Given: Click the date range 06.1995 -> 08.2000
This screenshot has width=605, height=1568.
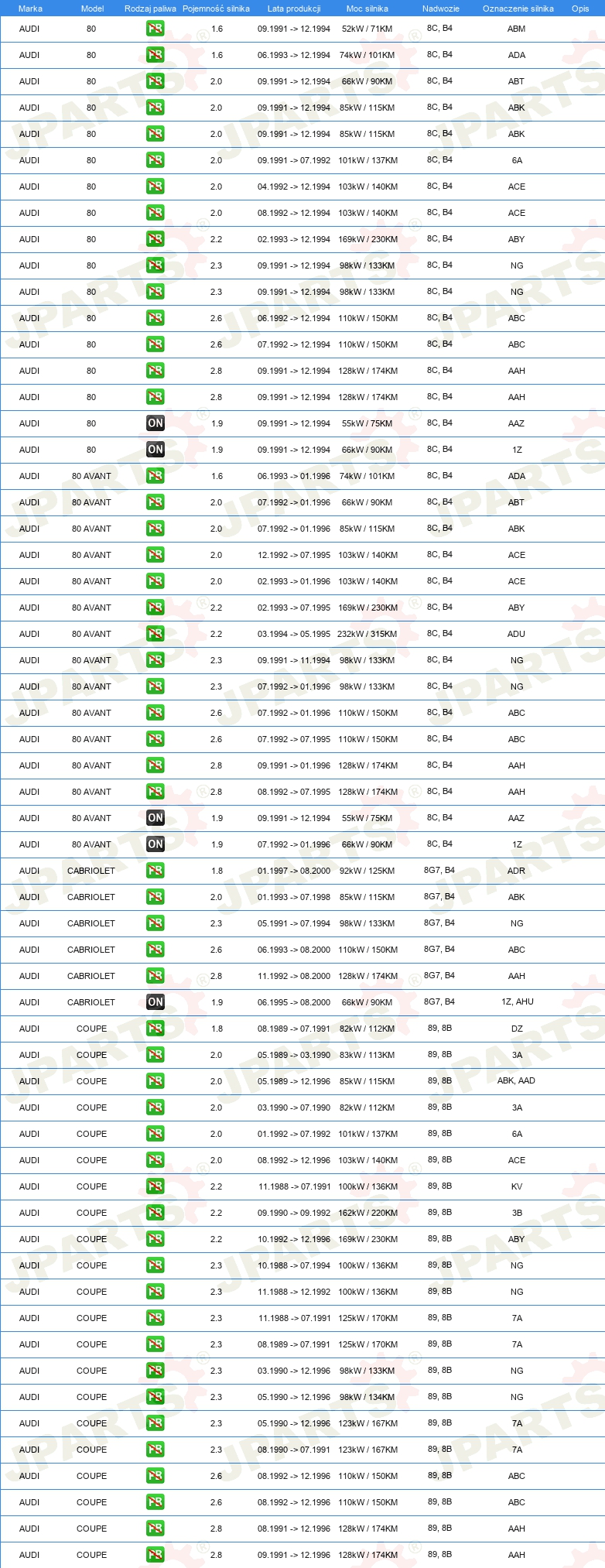Looking at the screenshot, I should (294, 1002).
